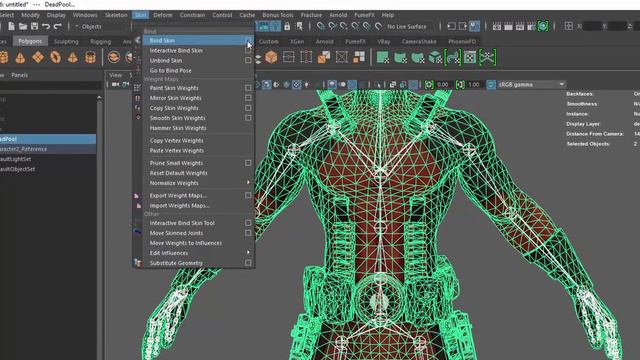This screenshot has width=640, height=360.
Task: Open the No Live Surface field
Action: pos(407,27)
